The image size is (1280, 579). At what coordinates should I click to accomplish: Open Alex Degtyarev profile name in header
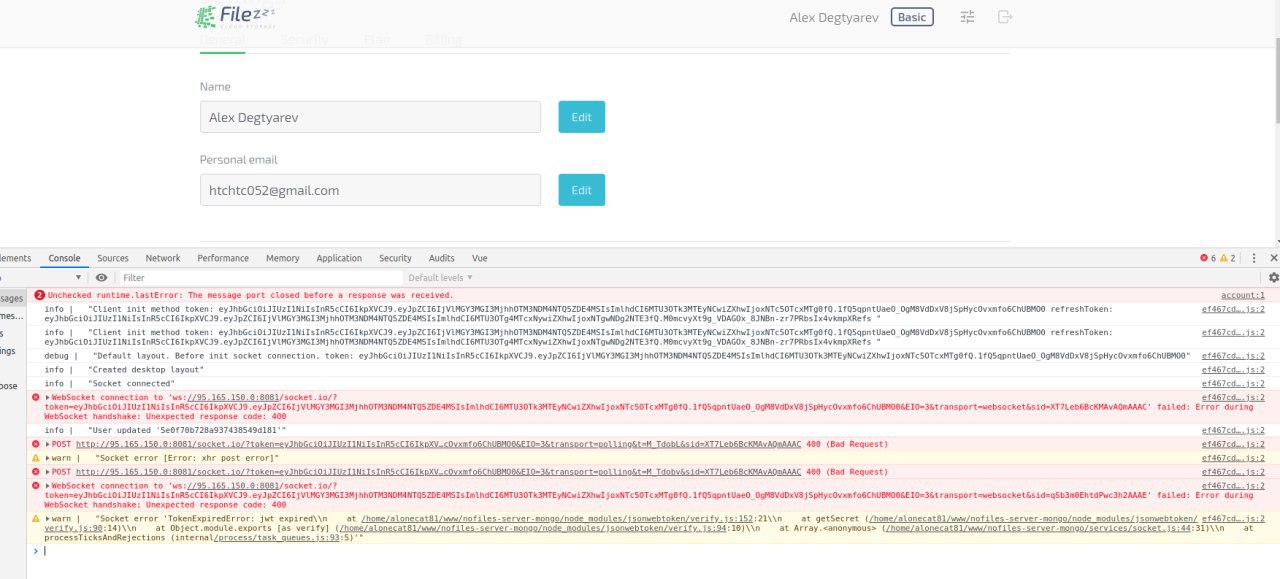click(x=835, y=17)
